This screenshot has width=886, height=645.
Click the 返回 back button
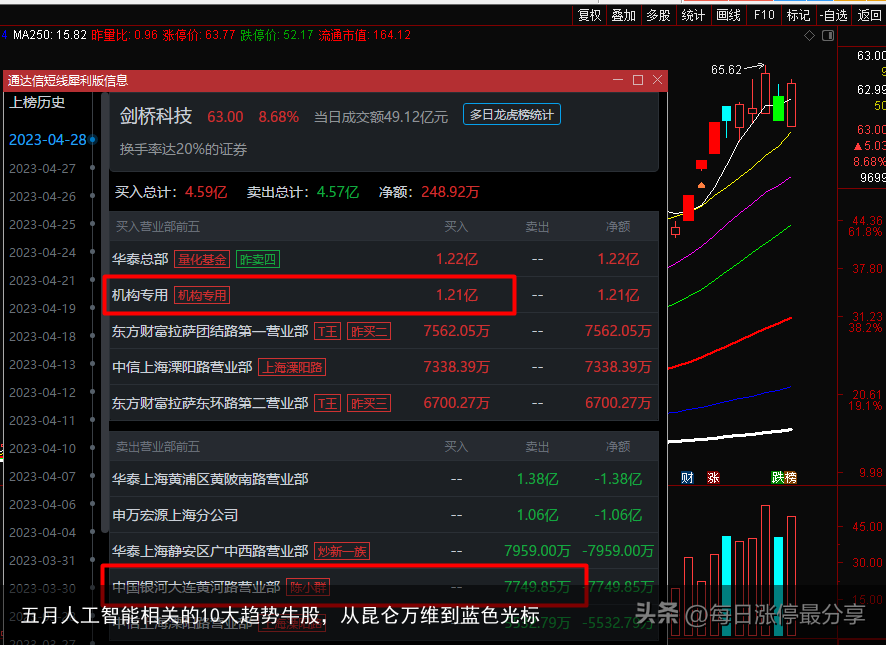tap(869, 15)
